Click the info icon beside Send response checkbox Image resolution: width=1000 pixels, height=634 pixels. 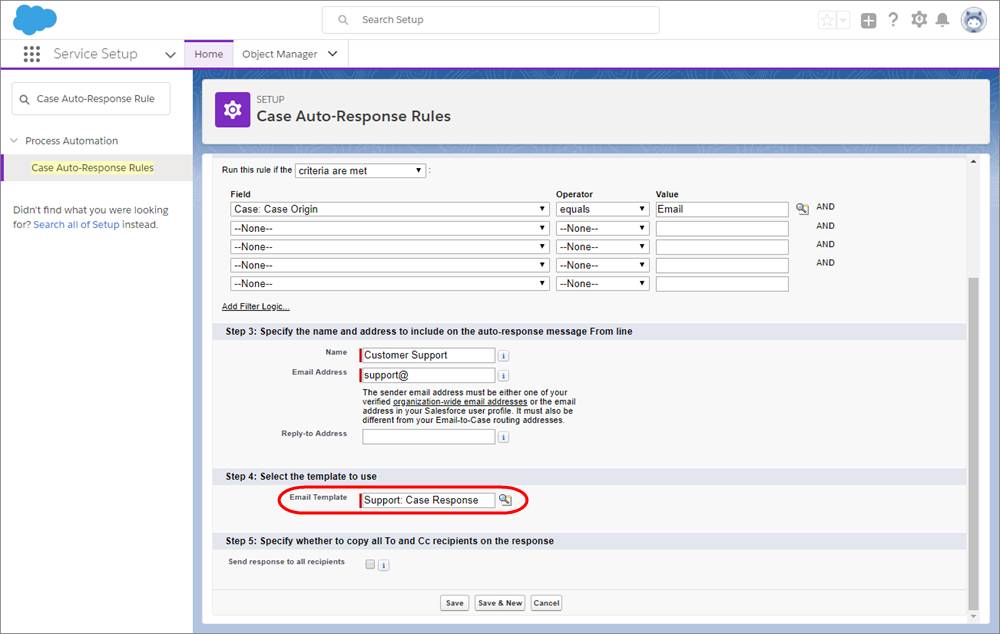(383, 565)
